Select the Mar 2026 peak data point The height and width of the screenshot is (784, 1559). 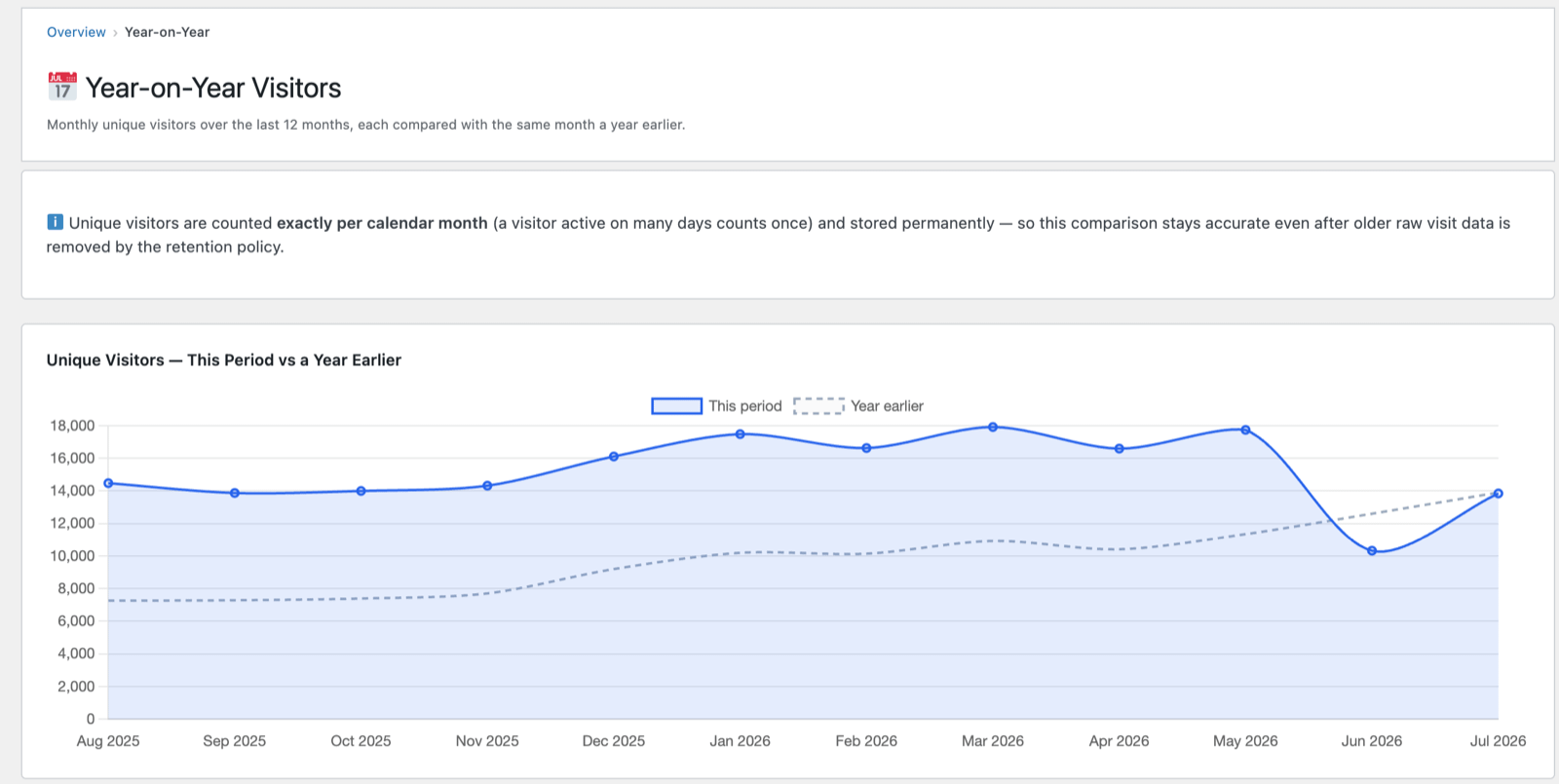click(x=993, y=427)
